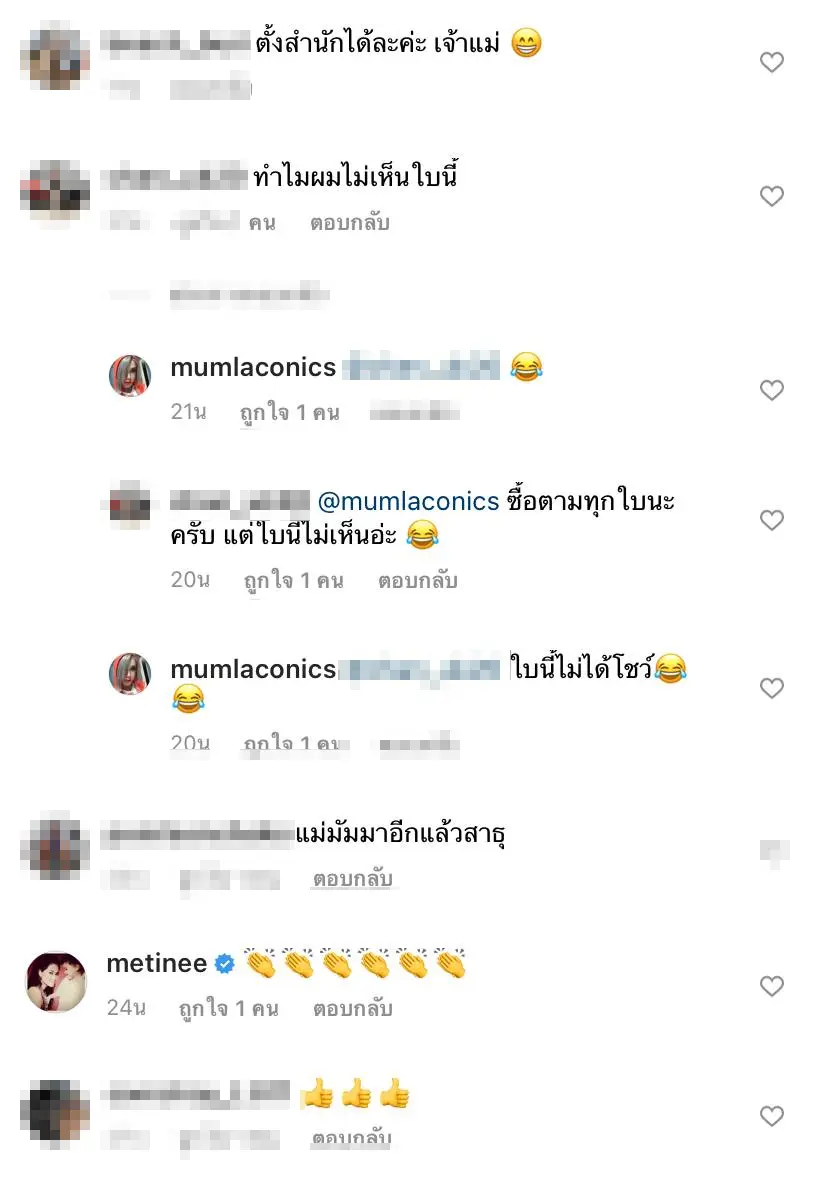Heart the thumbs-up emoji comment
The image size is (828, 1179).
771,1116
